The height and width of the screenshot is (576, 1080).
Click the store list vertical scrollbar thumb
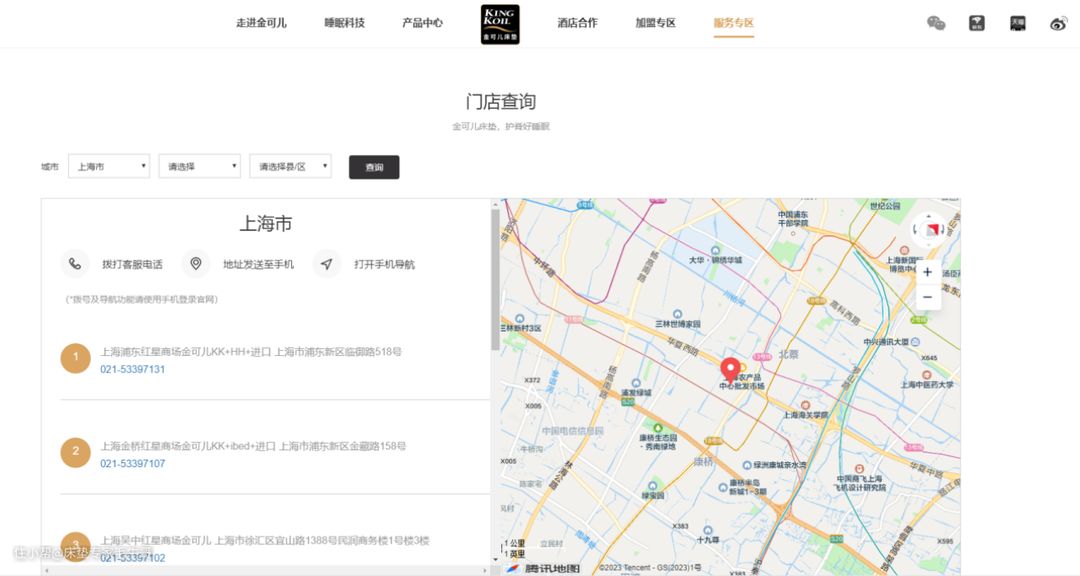(495, 279)
